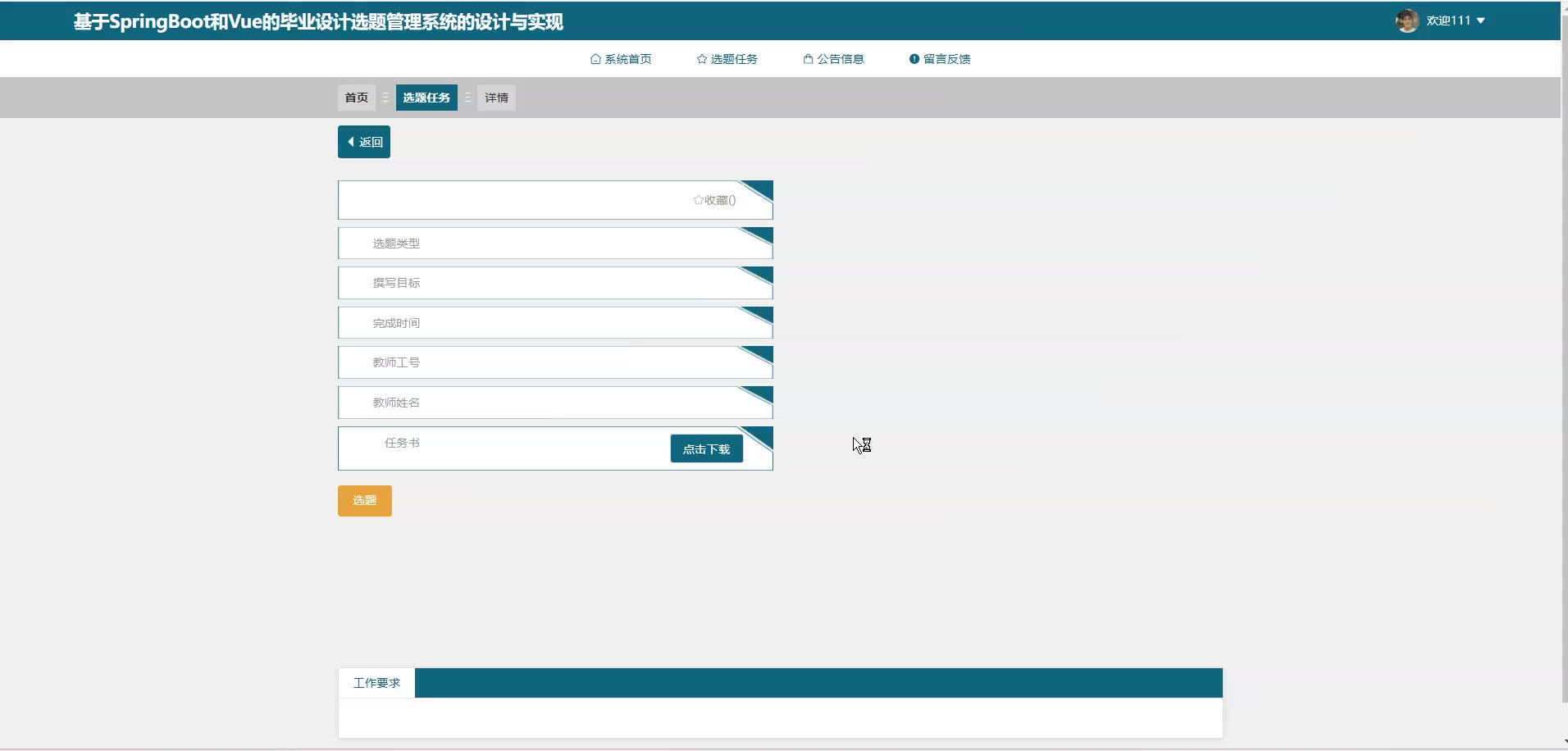Image resolution: width=1568 pixels, height=751 pixels.
Task: Click the user avatar picture
Action: [1407, 20]
